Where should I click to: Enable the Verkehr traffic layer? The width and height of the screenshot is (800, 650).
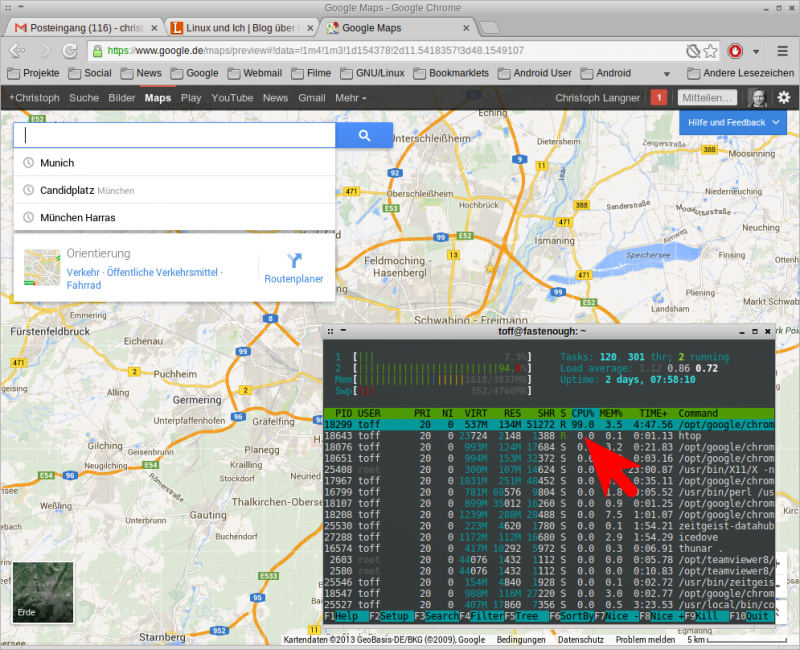(x=83, y=272)
